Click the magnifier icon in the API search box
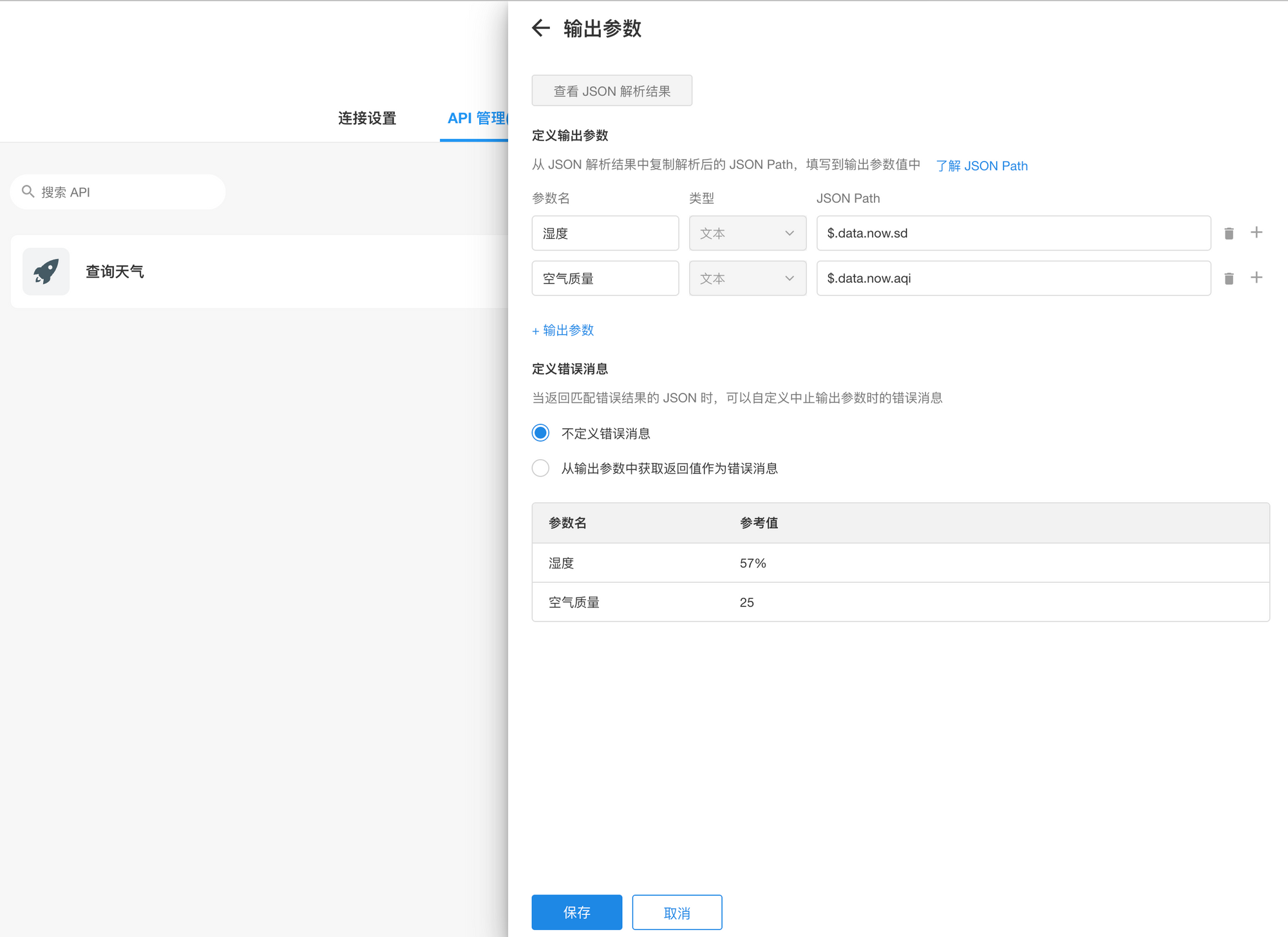 28,191
